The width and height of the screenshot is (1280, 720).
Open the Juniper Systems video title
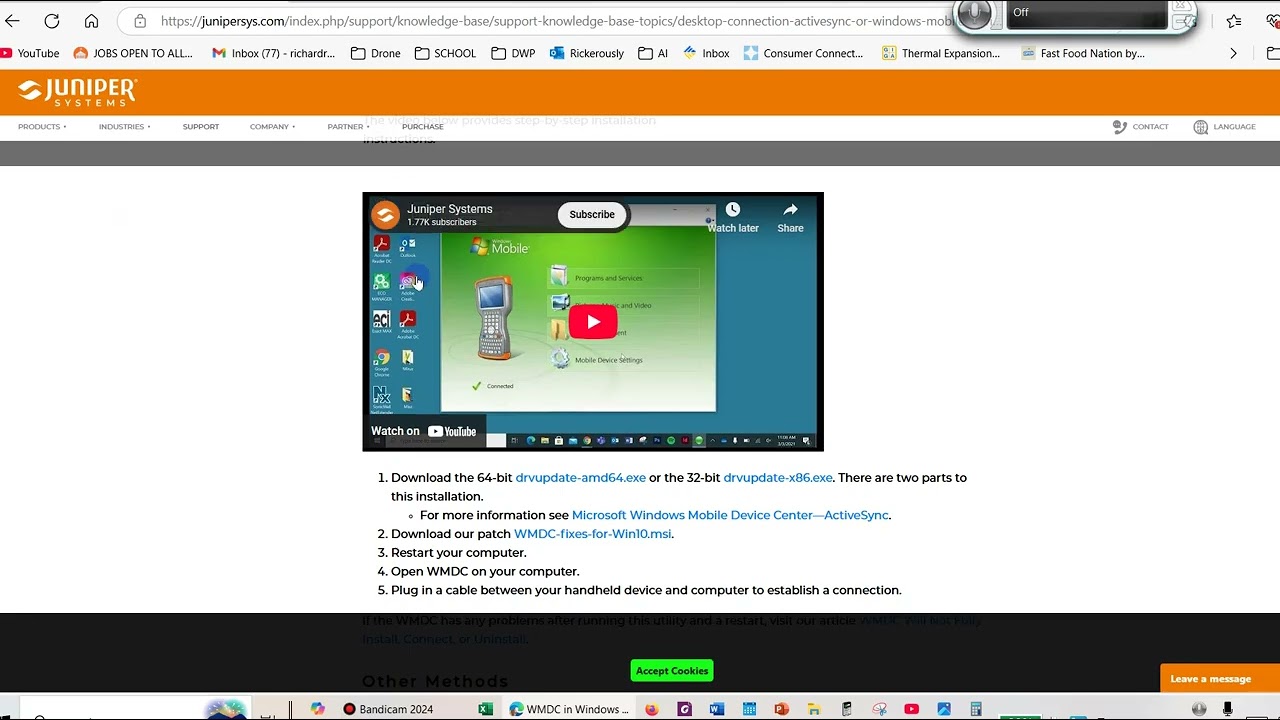[450, 209]
